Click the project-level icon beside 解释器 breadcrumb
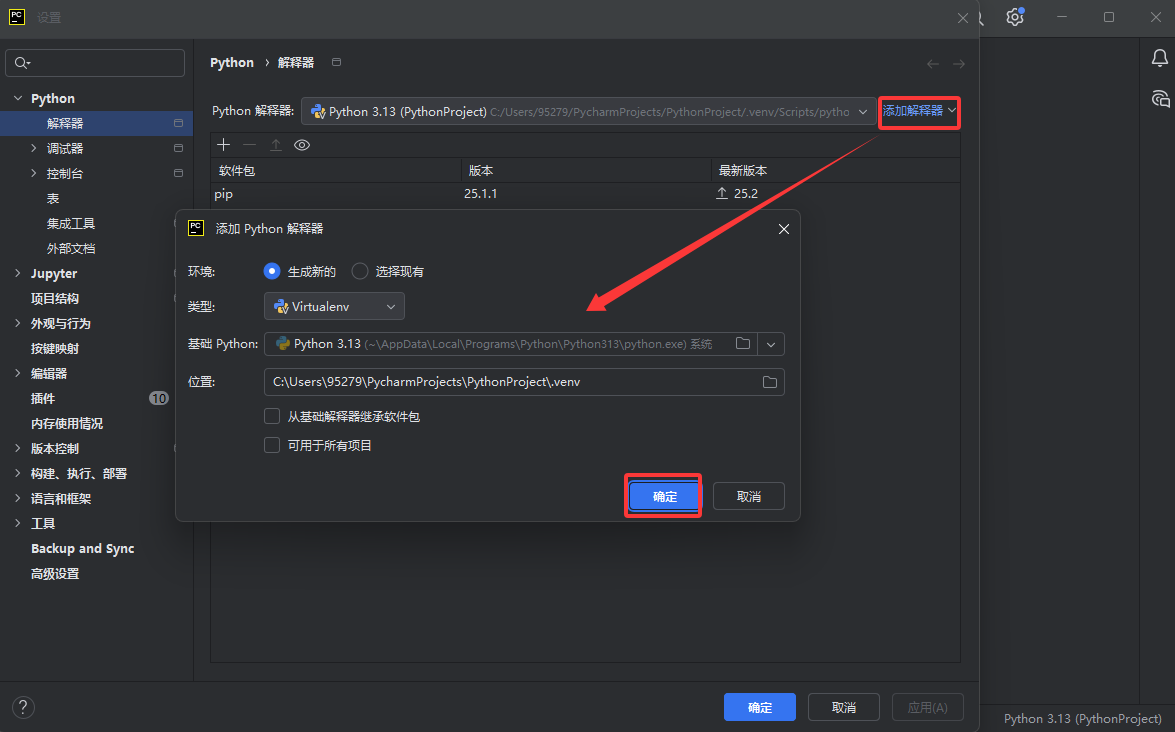Screen dimensions: 1175x732 click(336, 62)
